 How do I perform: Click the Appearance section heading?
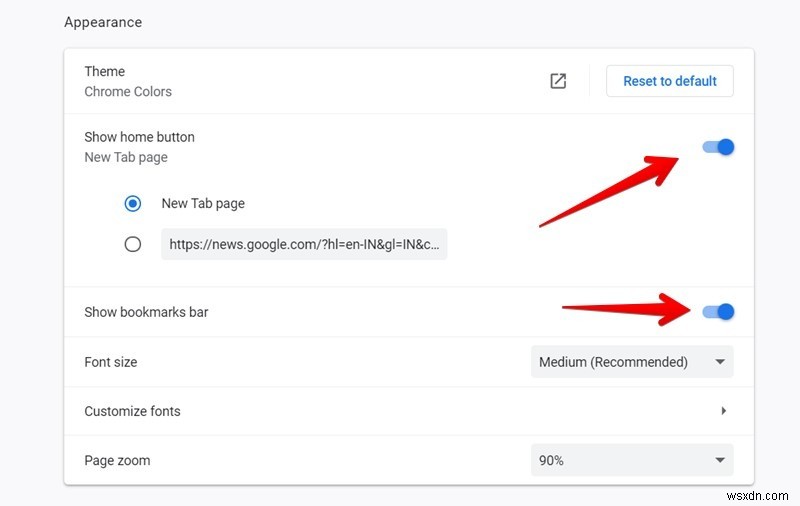tap(103, 22)
